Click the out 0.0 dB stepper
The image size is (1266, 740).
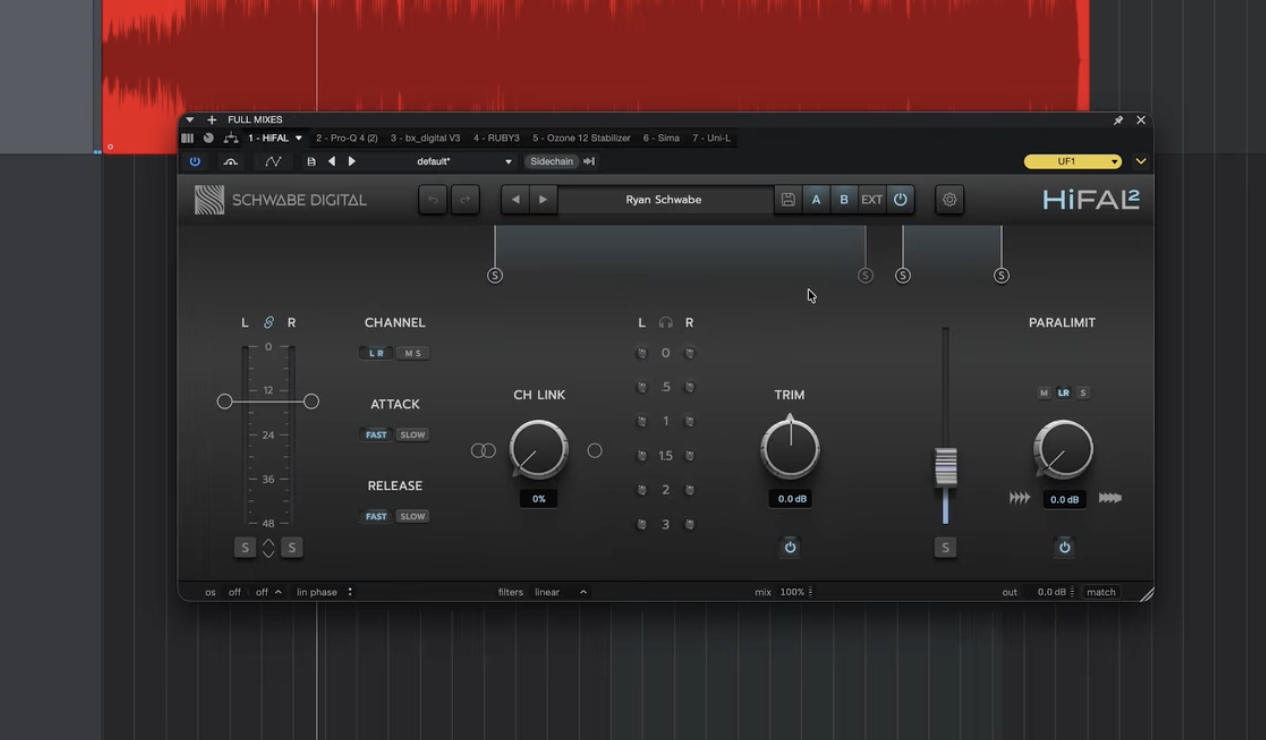click(1072, 592)
